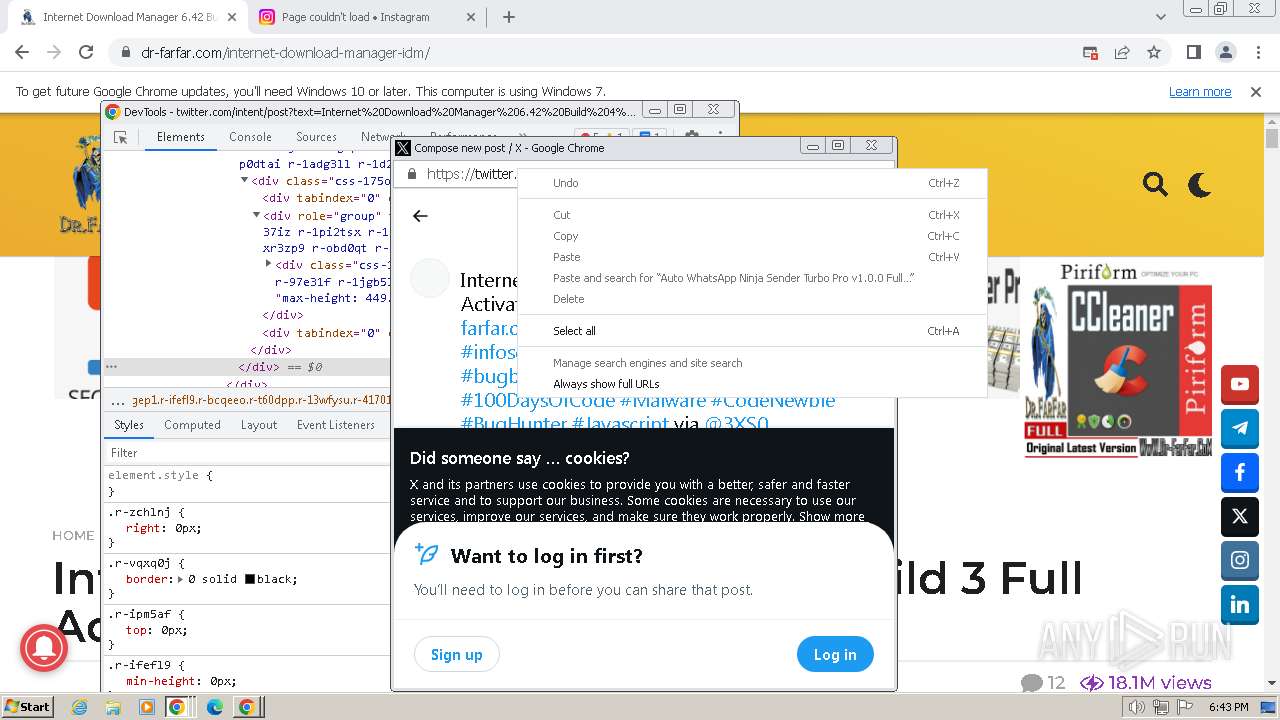The width and height of the screenshot is (1280, 720).
Task: Choose Copy in the context menu
Action: (x=752, y=236)
